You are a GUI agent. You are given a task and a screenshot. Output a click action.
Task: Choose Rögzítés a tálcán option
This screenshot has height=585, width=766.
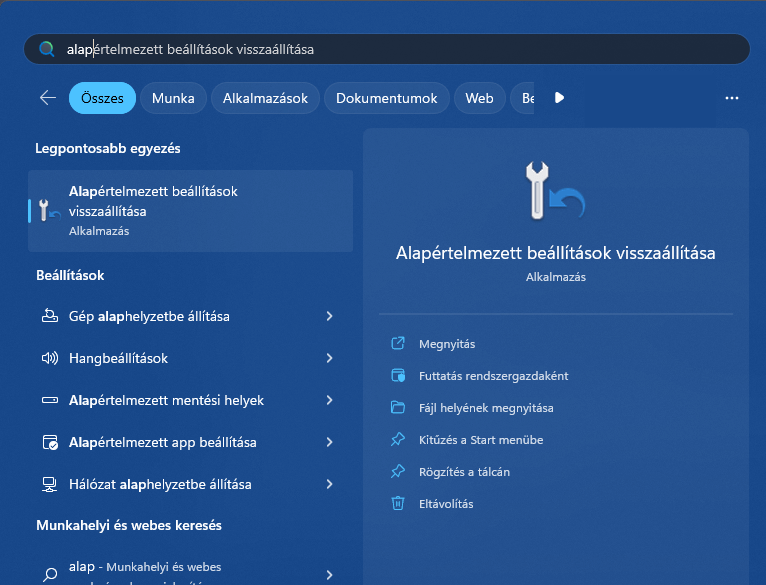pyautogui.click(x=465, y=472)
